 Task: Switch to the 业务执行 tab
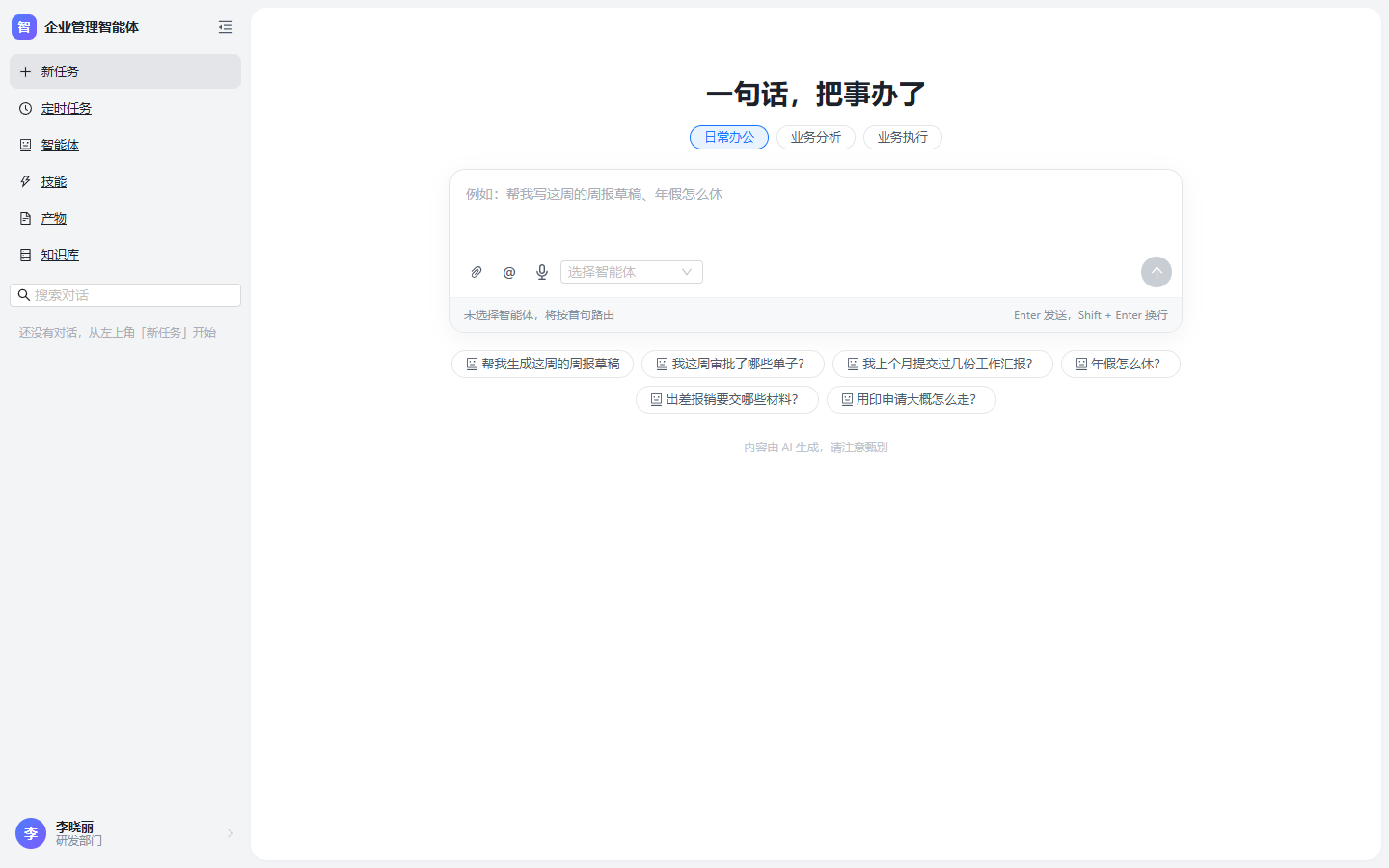pos(903,137)
